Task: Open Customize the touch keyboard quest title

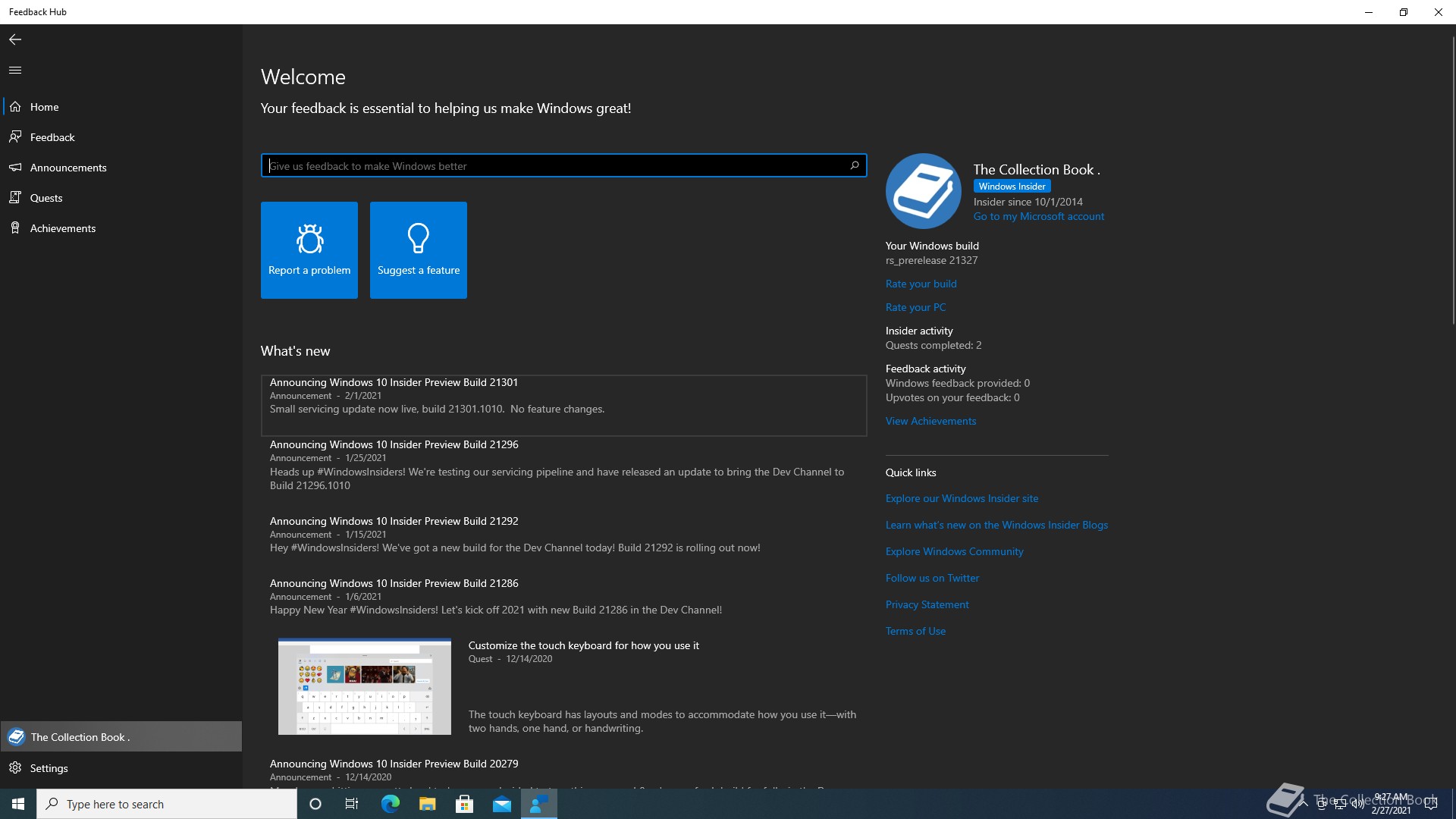Action: (584, 645)
